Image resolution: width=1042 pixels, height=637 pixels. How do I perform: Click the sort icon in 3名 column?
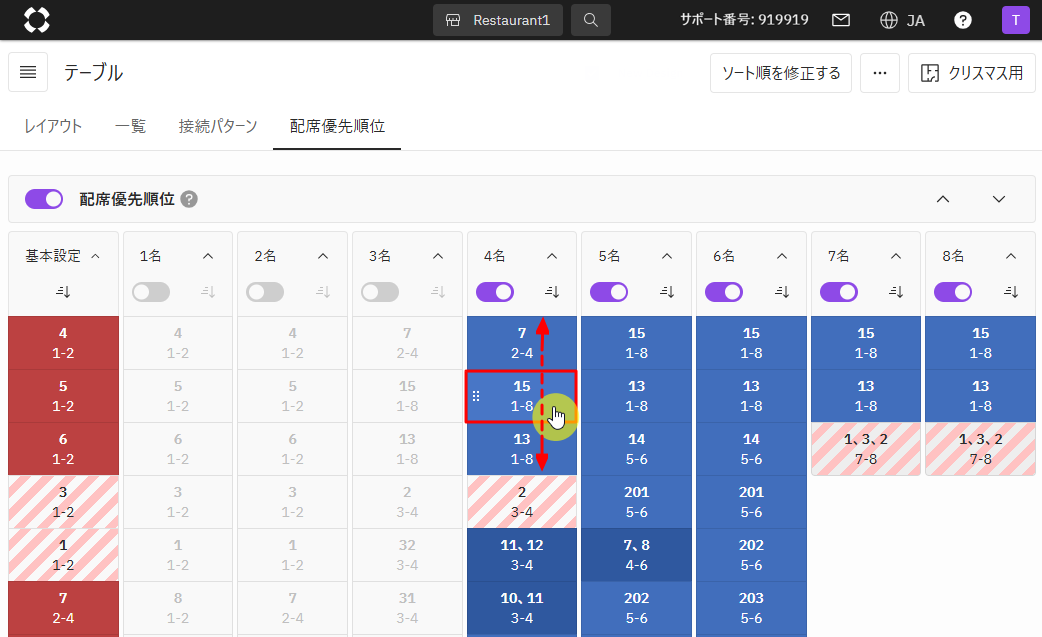438,292
